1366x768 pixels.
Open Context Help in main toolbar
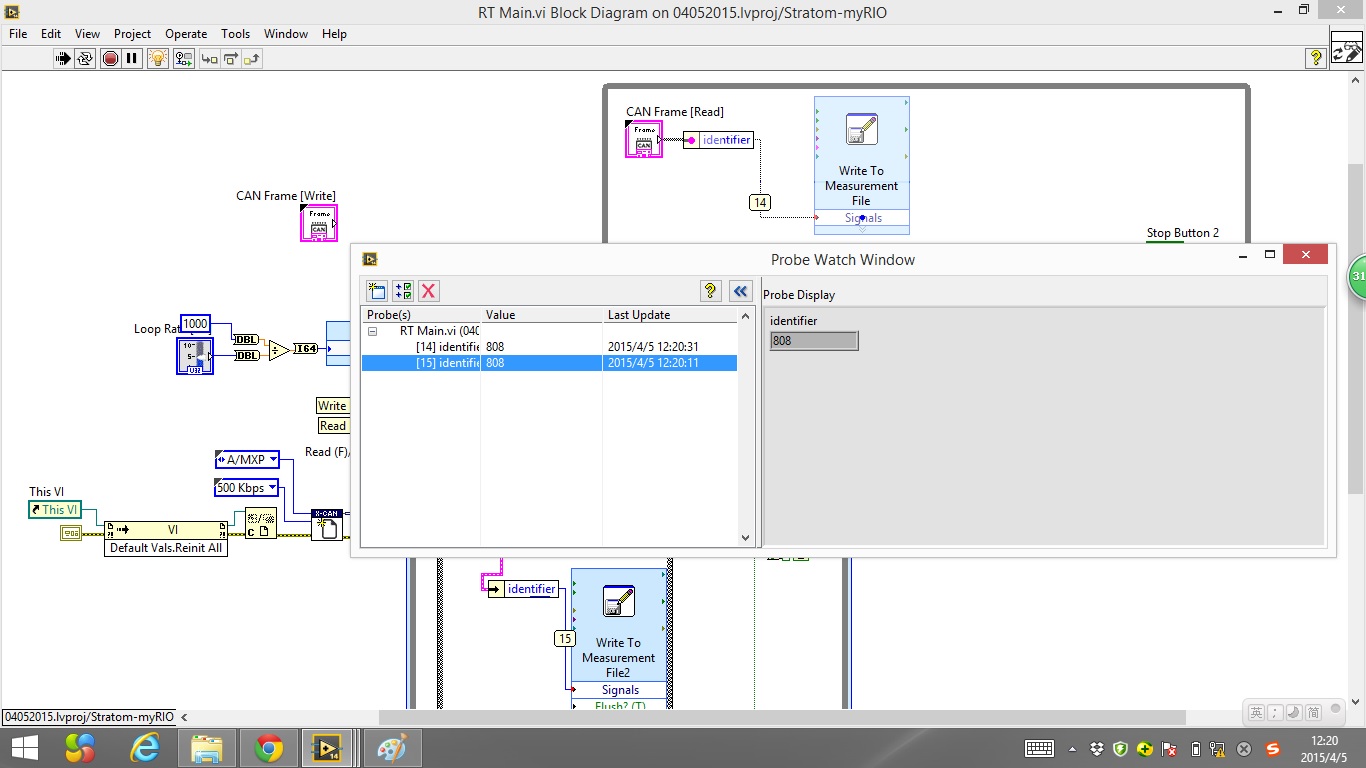pos(1316,59)
